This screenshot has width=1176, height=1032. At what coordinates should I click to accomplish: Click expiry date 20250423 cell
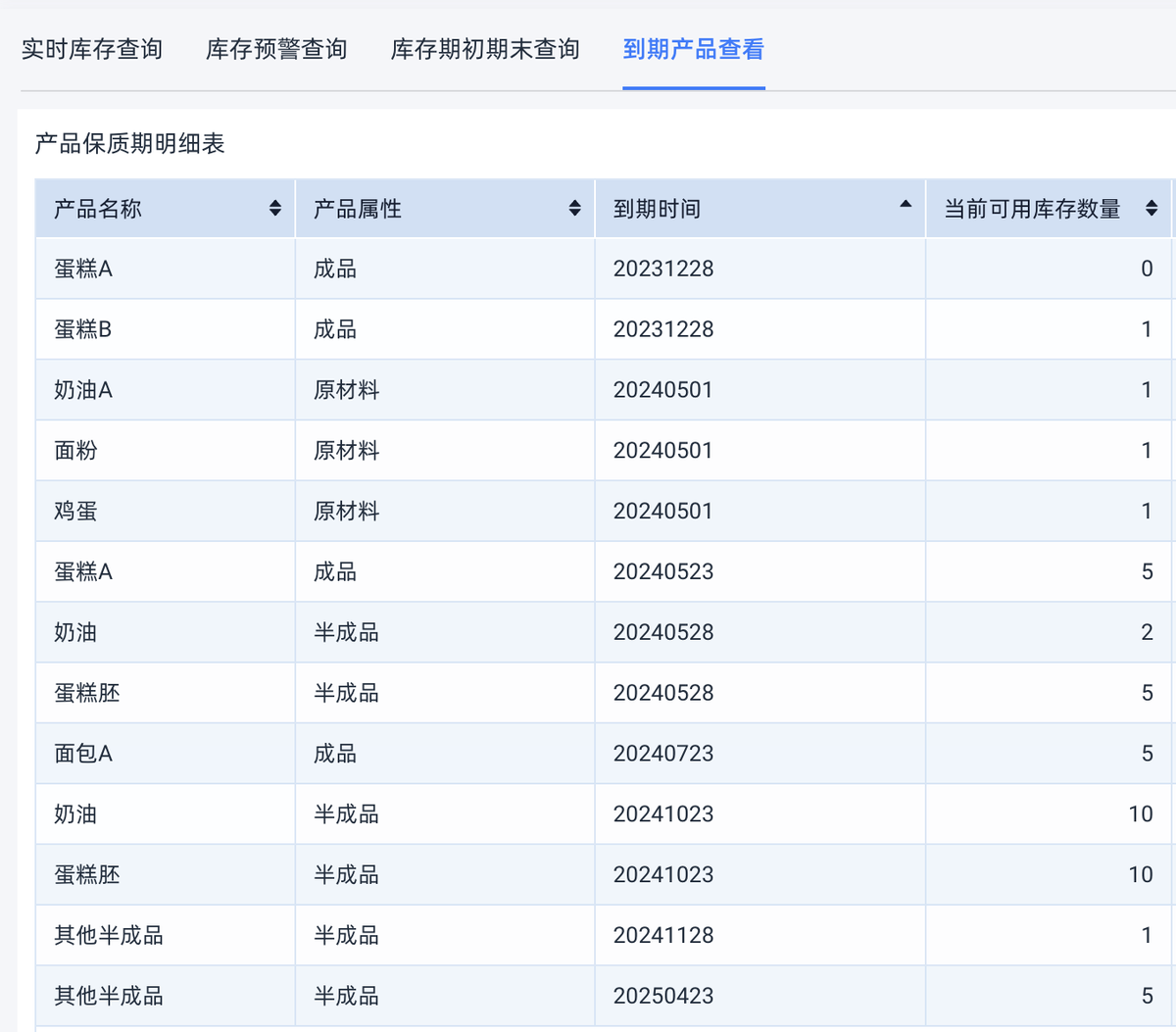click(x=663, y=997)
